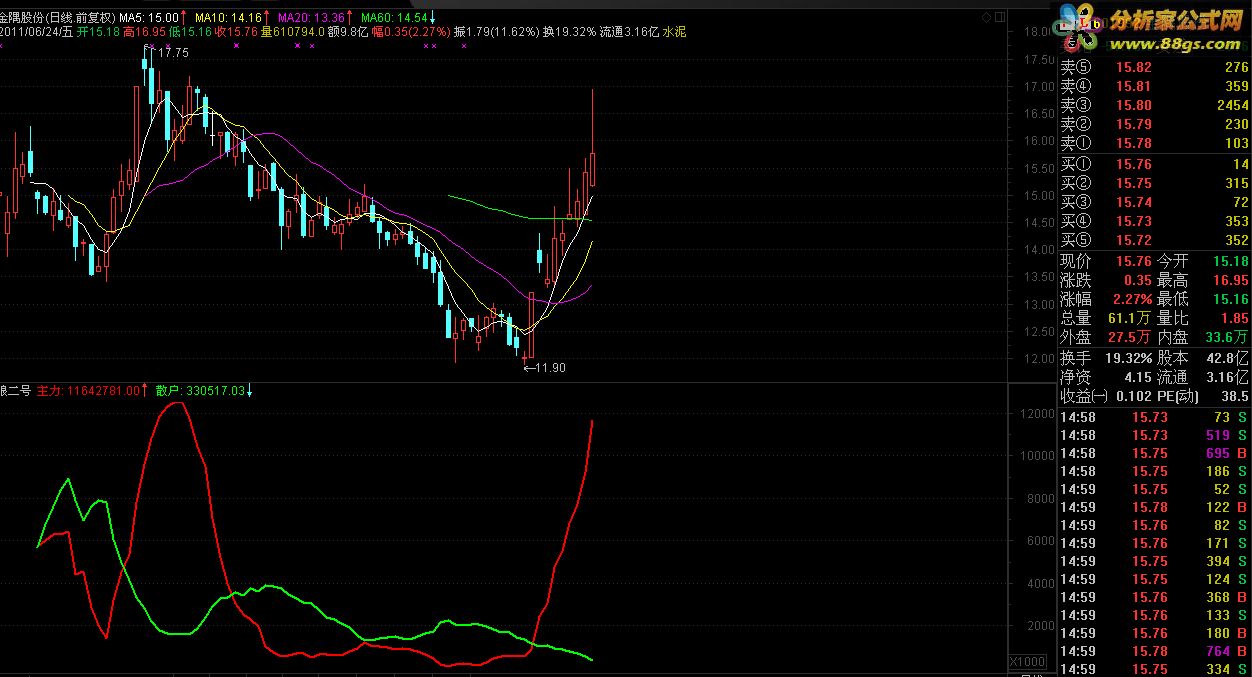Image resolution: width=1252 pixels, height=677 pixels.
Task: Select the 买⑤ row at 15.72
Action: point(1155,240)
